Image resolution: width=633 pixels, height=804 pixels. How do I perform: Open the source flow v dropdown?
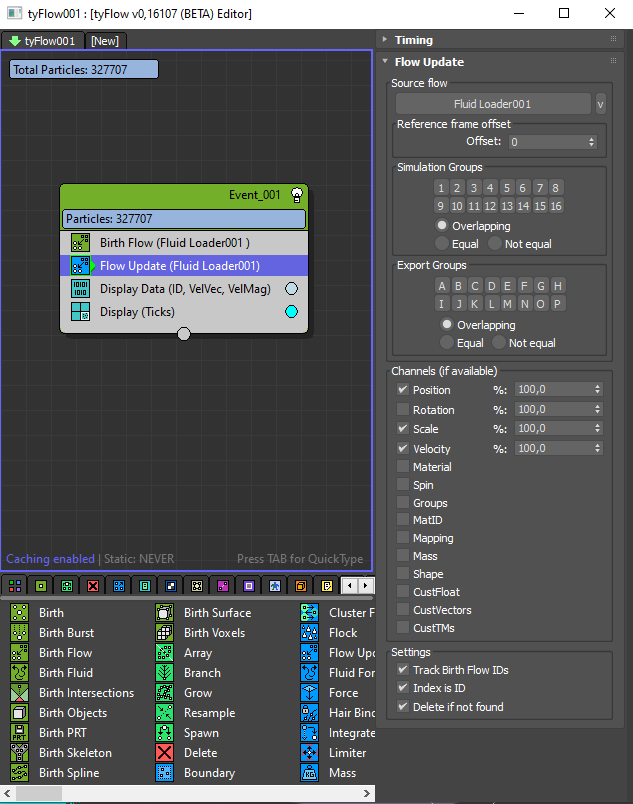coord(600,104)
